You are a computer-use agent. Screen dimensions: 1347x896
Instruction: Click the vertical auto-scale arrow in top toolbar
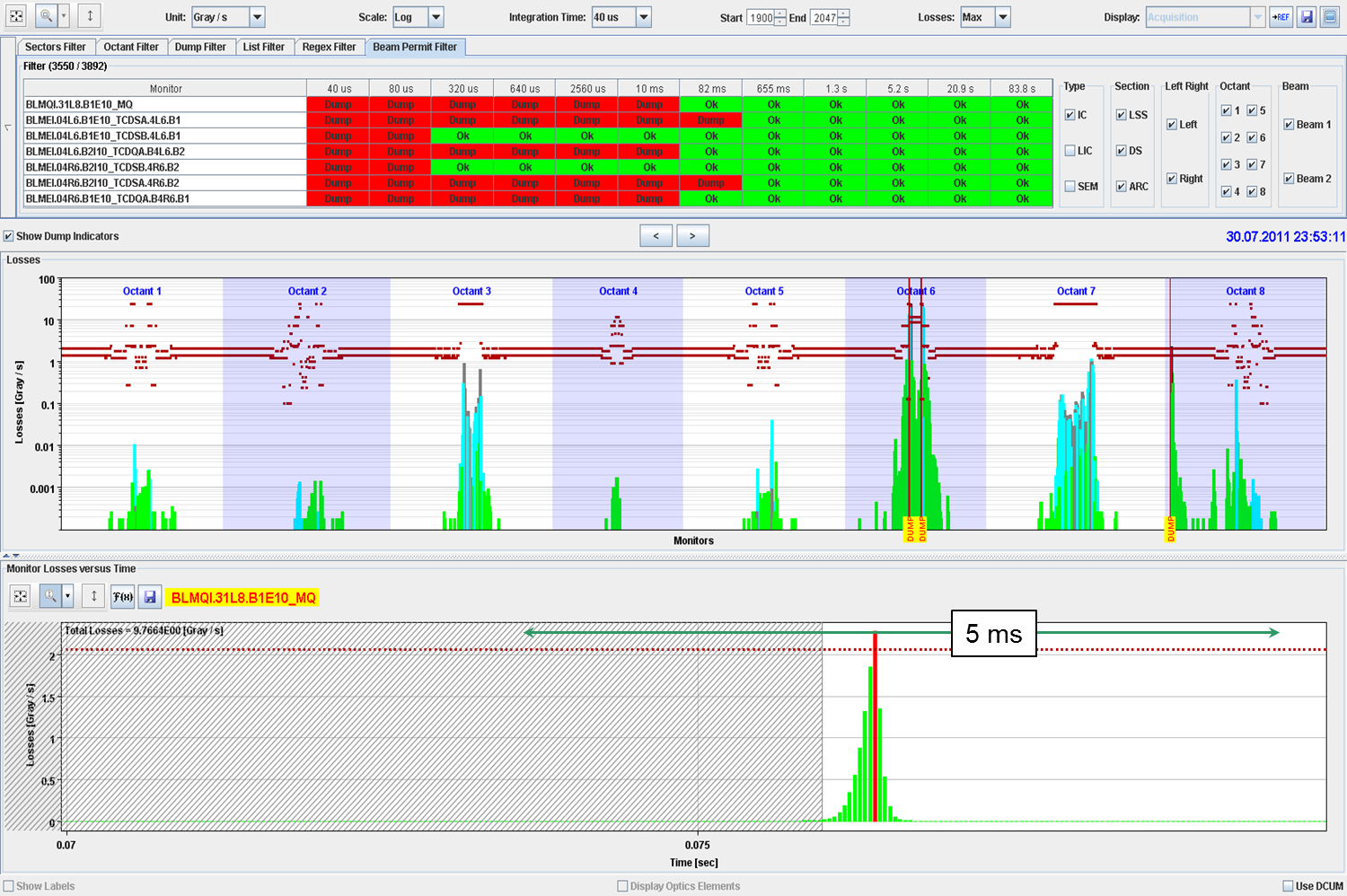(x=90, y=16)
